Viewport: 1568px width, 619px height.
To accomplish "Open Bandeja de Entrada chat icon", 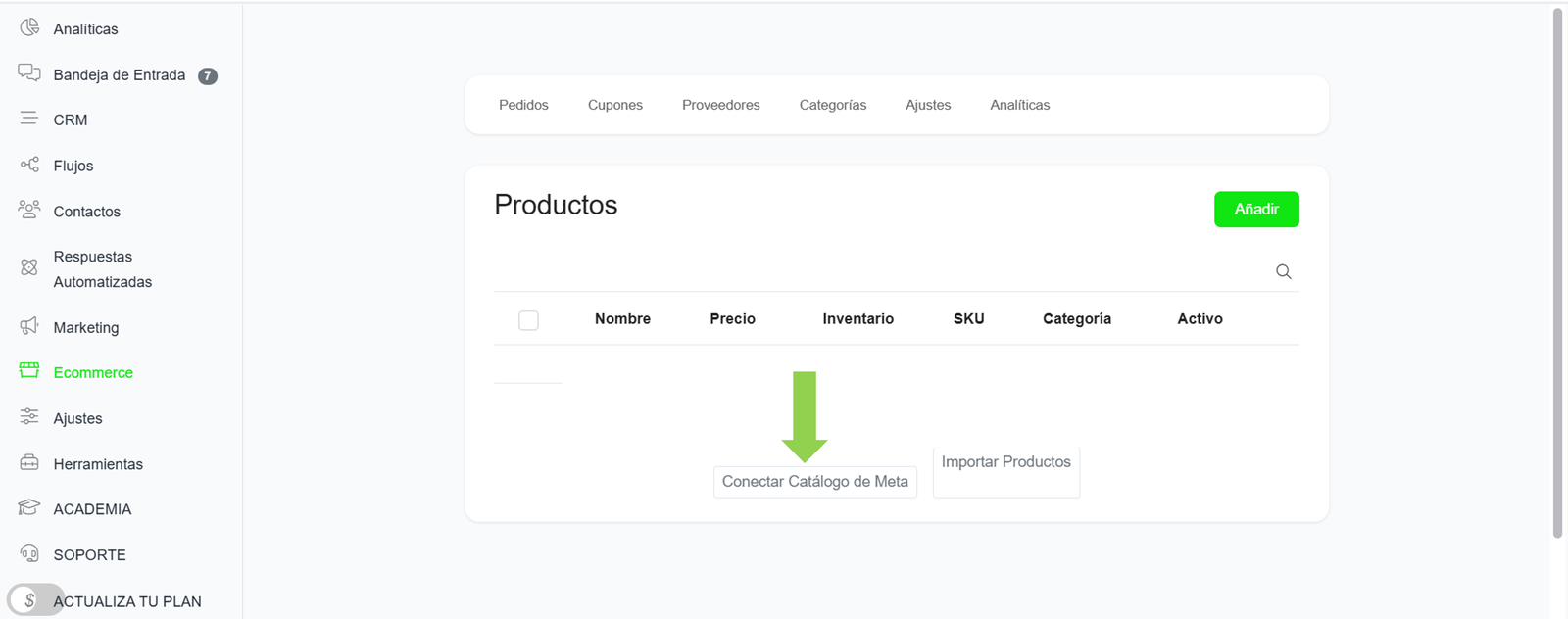I will (29, 73).
